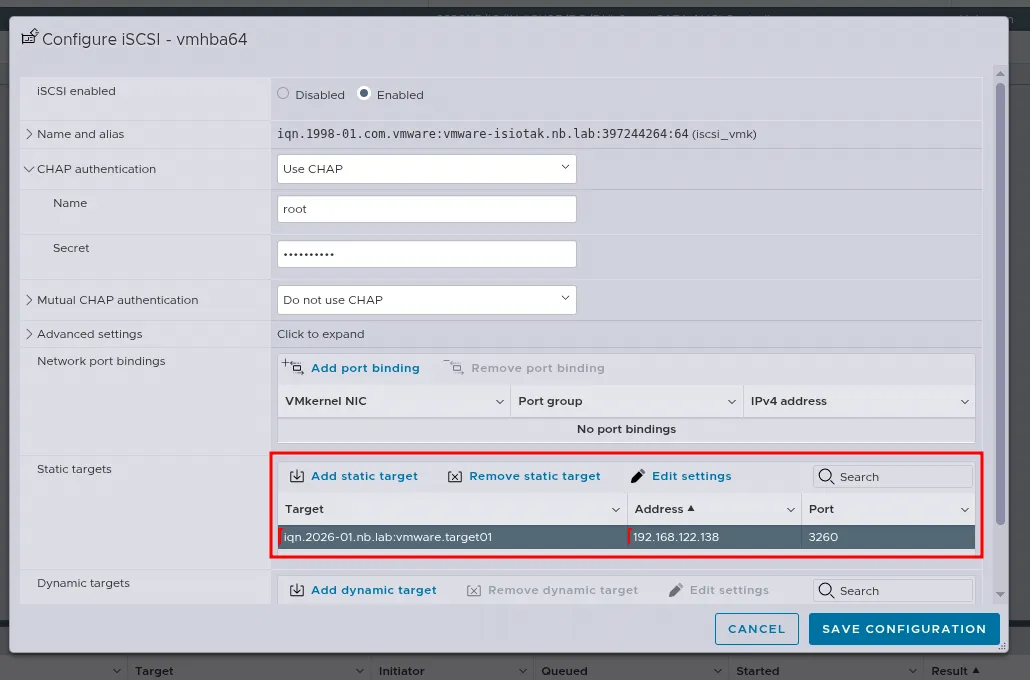Collapse the CHAP authentication section
This screenshot has height=680, width=1030.
point(29,169)
